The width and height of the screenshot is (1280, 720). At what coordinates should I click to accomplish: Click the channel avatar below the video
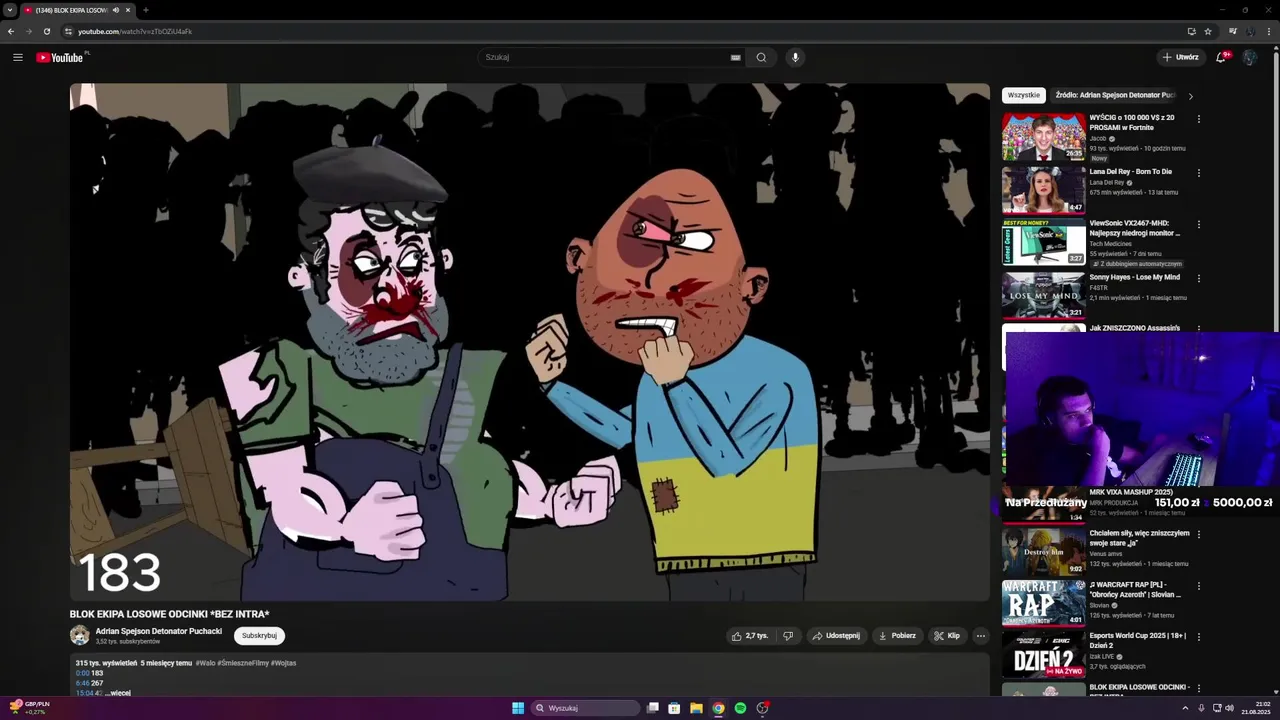click(x=80, y=635)
